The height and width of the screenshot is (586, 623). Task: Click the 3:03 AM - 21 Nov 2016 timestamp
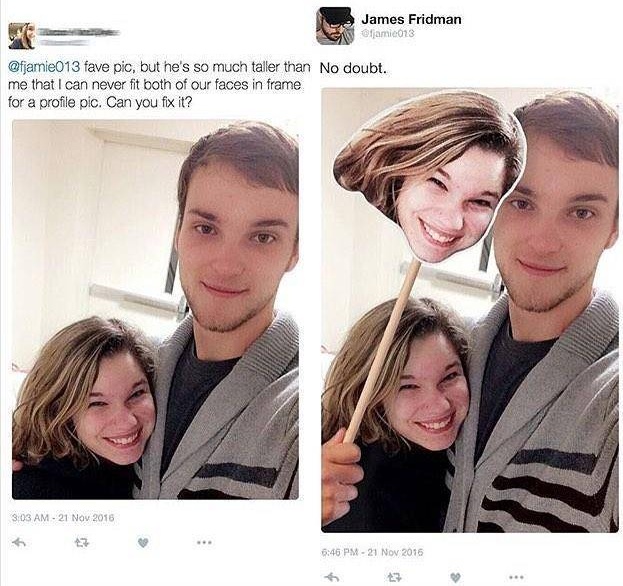[63, 518]
